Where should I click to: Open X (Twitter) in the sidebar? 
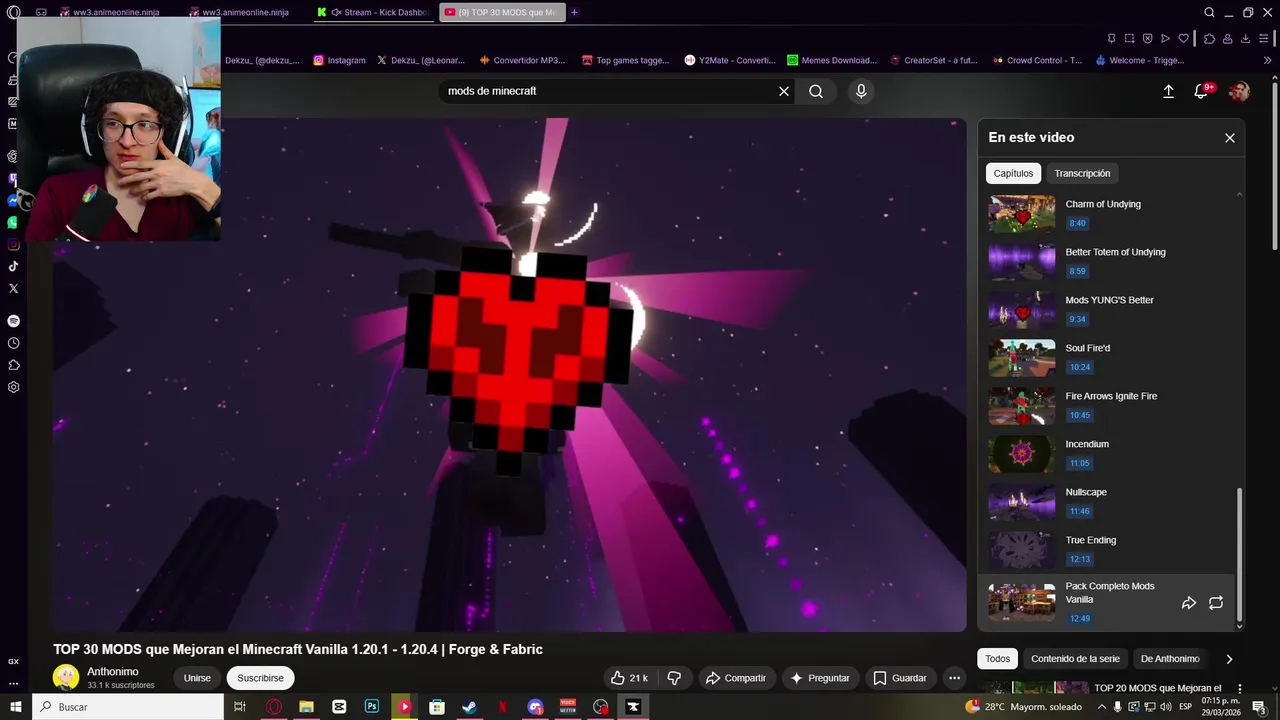13,288
